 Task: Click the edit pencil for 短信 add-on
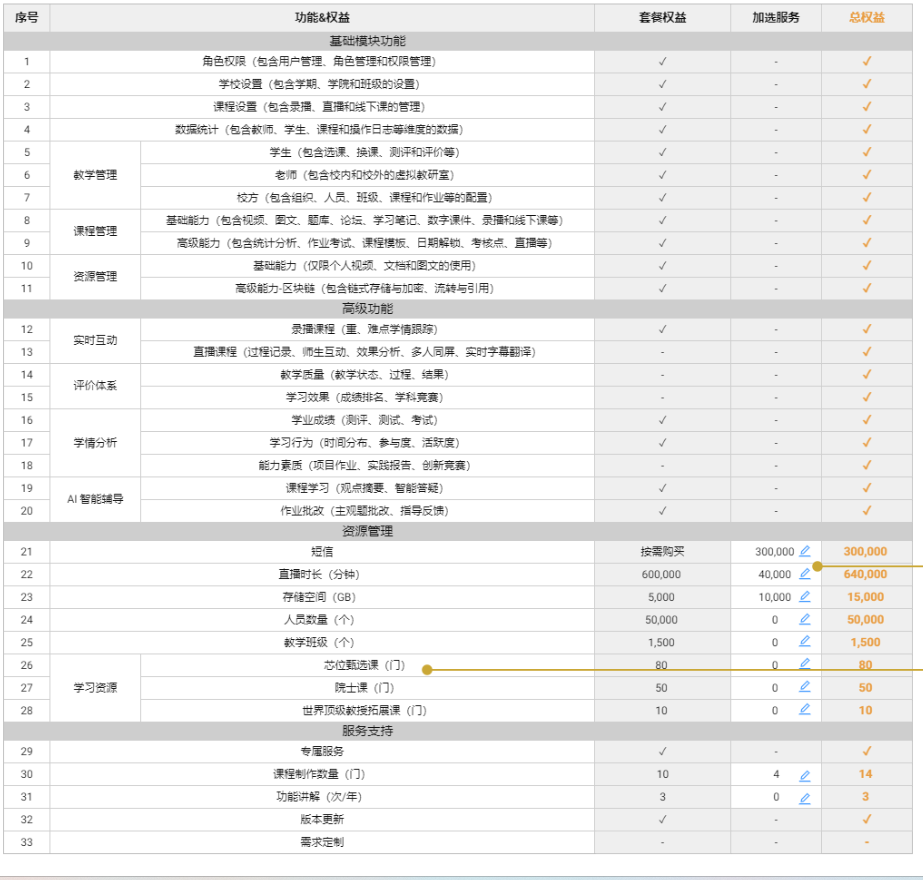click(805, 551)
